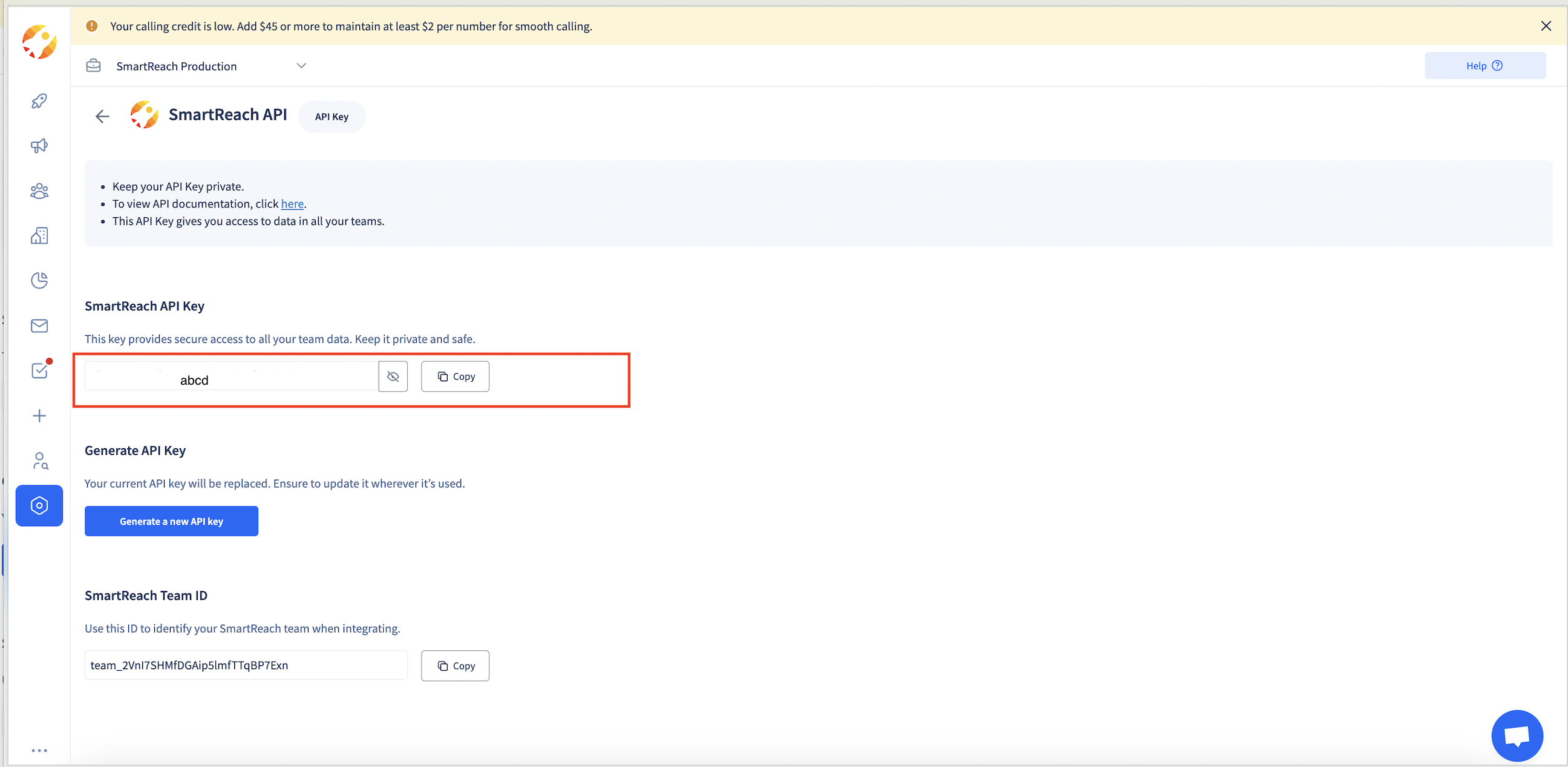1568x767 pixels.
Task: Open the tasks checkbox icon with red dot
Action: (41, 369)
